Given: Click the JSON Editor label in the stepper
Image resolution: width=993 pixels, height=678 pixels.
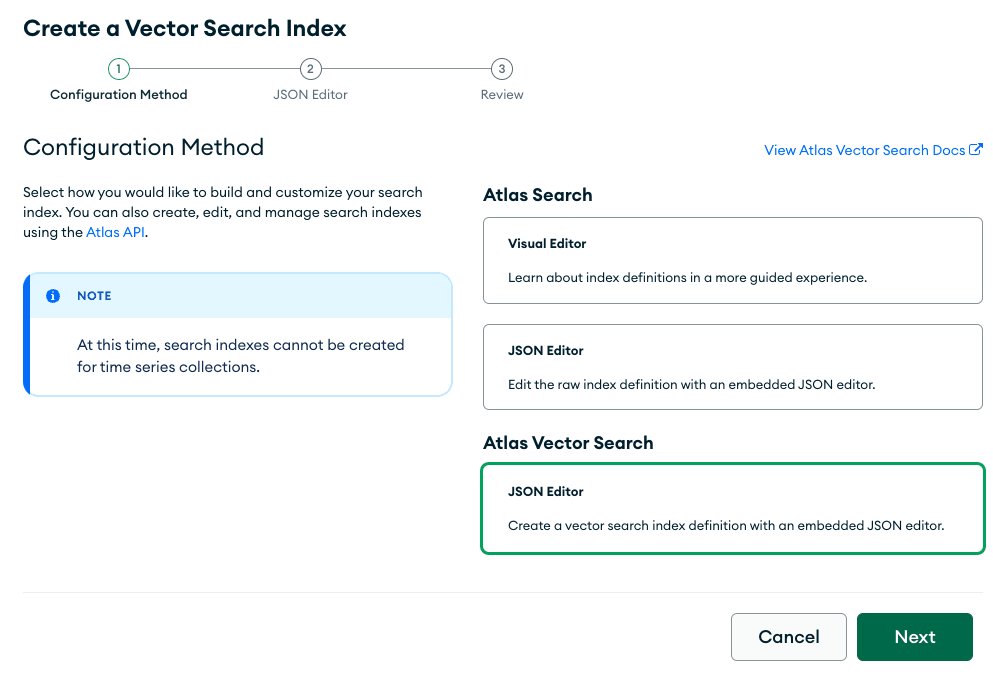Looking at the screenshot, I should pyautogui.click(x=310, y=94).
